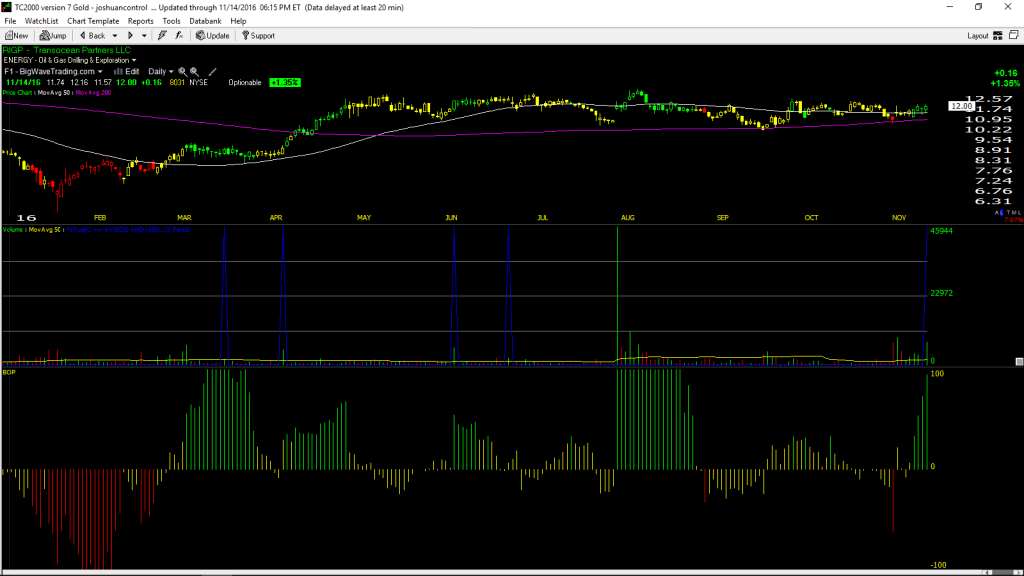Click the lightning bolt icon
Screen dimensions: 1024x576
tap(162, 36)
